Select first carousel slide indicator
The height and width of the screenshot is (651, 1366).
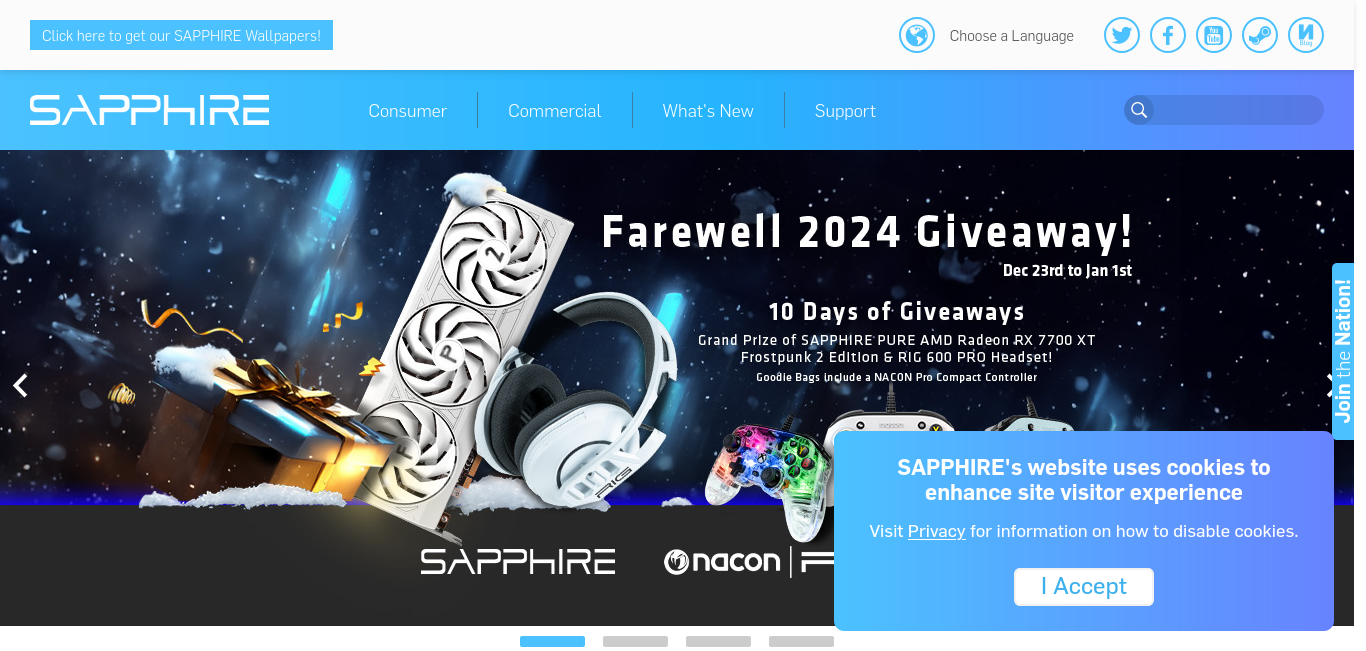point(552,641)
